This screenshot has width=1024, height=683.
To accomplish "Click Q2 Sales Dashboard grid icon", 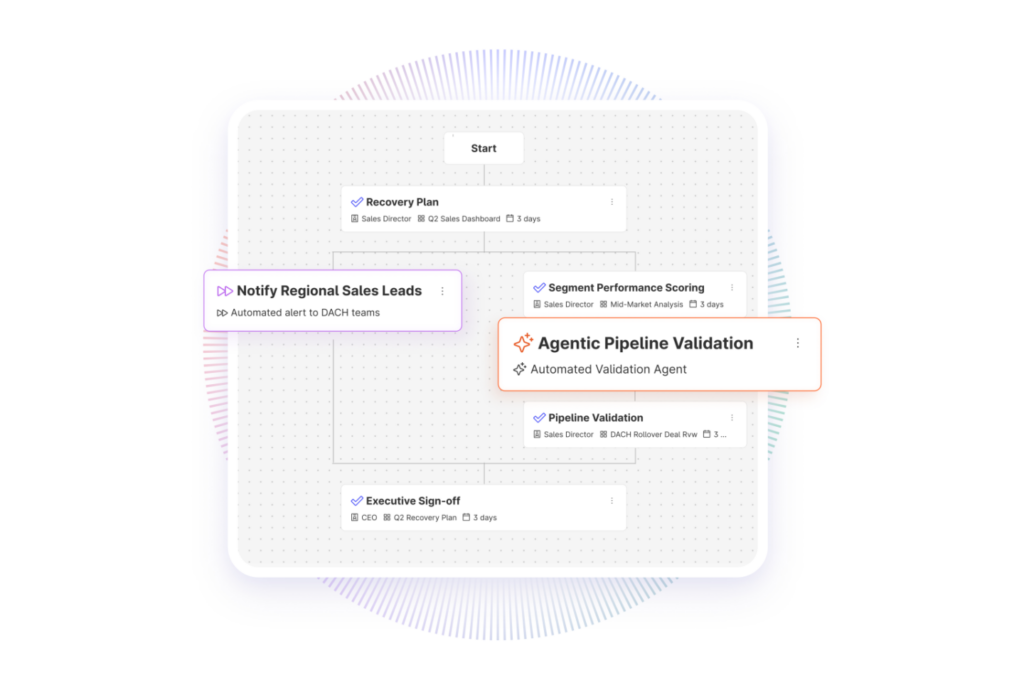I will 421,219.
